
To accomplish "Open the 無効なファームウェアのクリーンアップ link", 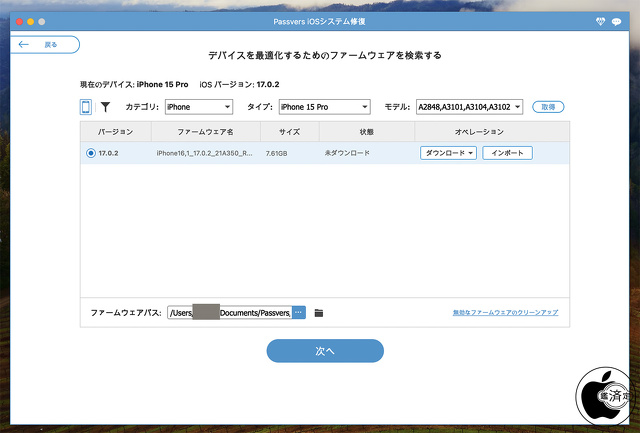I will (x=505, y=313).
